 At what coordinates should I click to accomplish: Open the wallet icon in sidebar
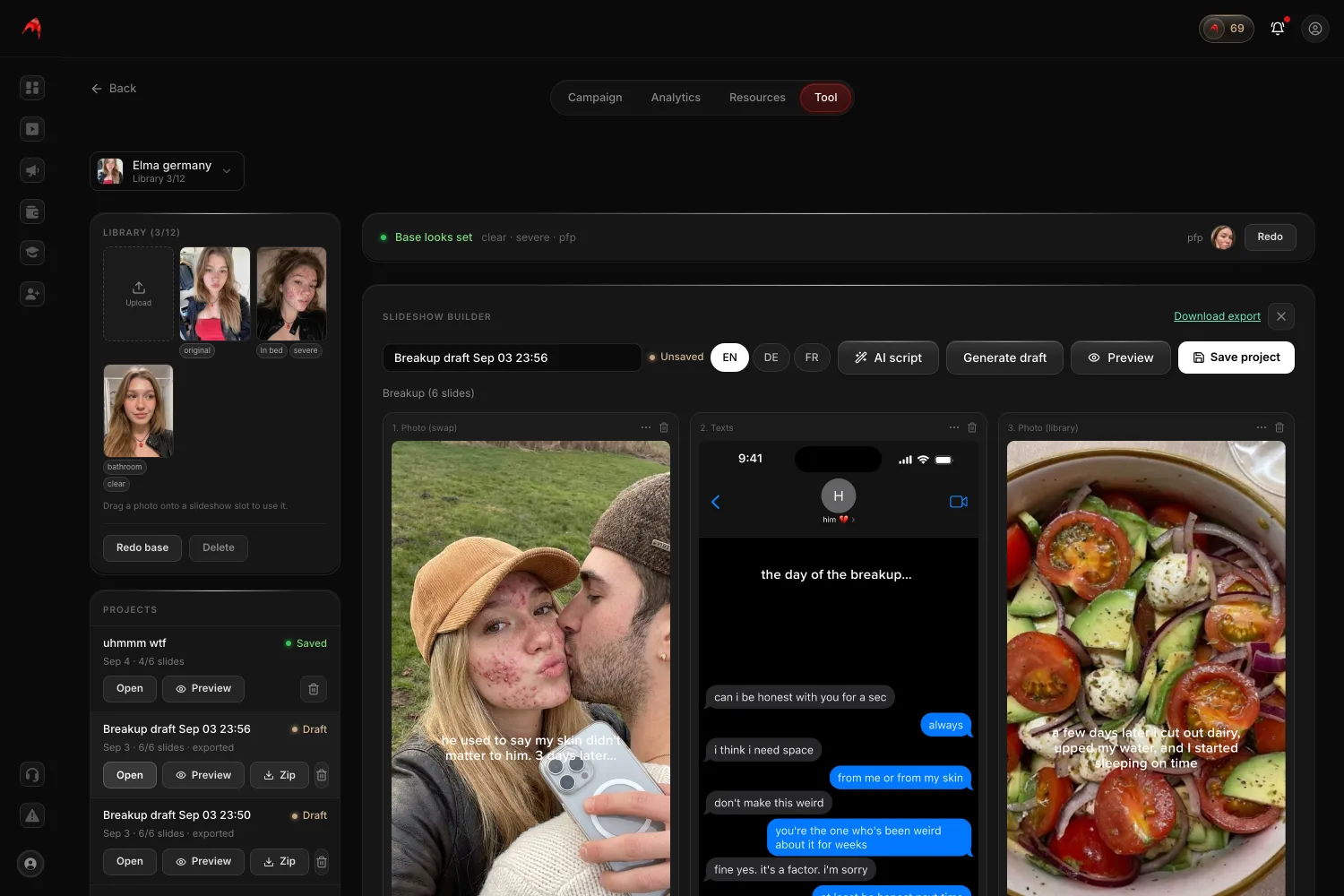[x=32, y=211]
